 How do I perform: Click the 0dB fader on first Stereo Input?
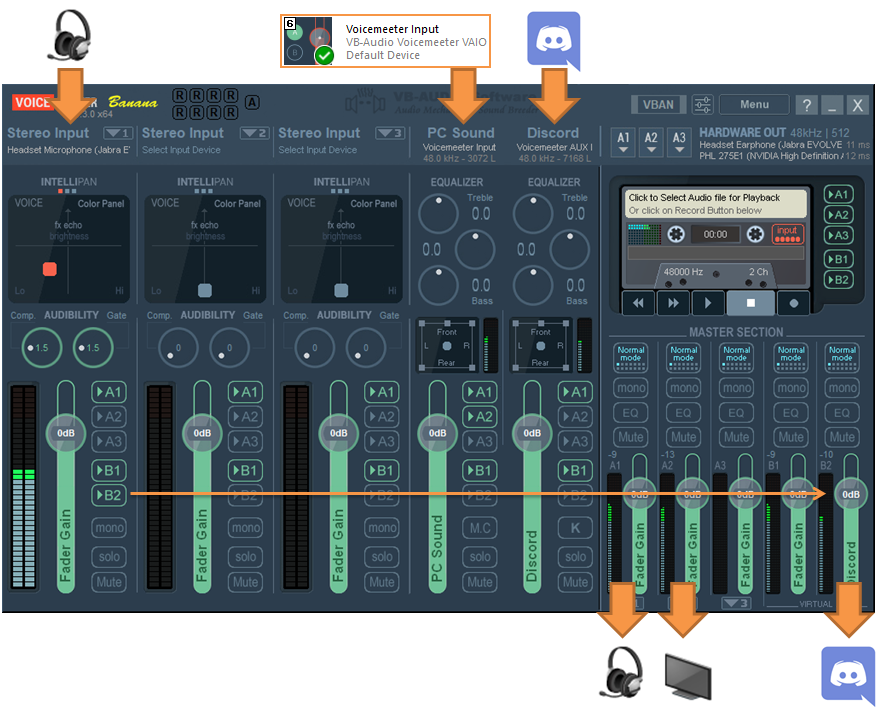click(x=66, y=433)
